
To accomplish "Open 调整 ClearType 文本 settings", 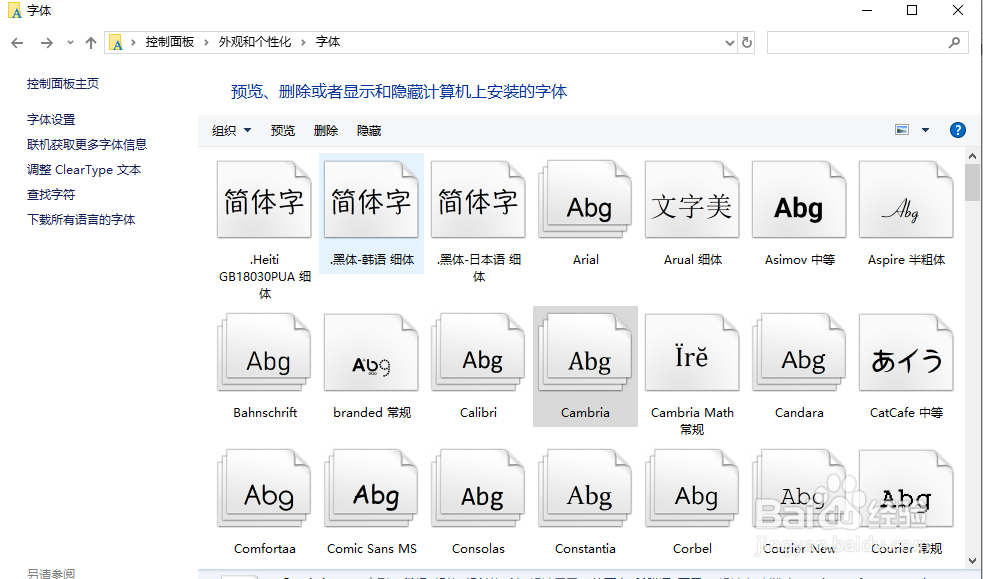I will click(x=85, y=169).
